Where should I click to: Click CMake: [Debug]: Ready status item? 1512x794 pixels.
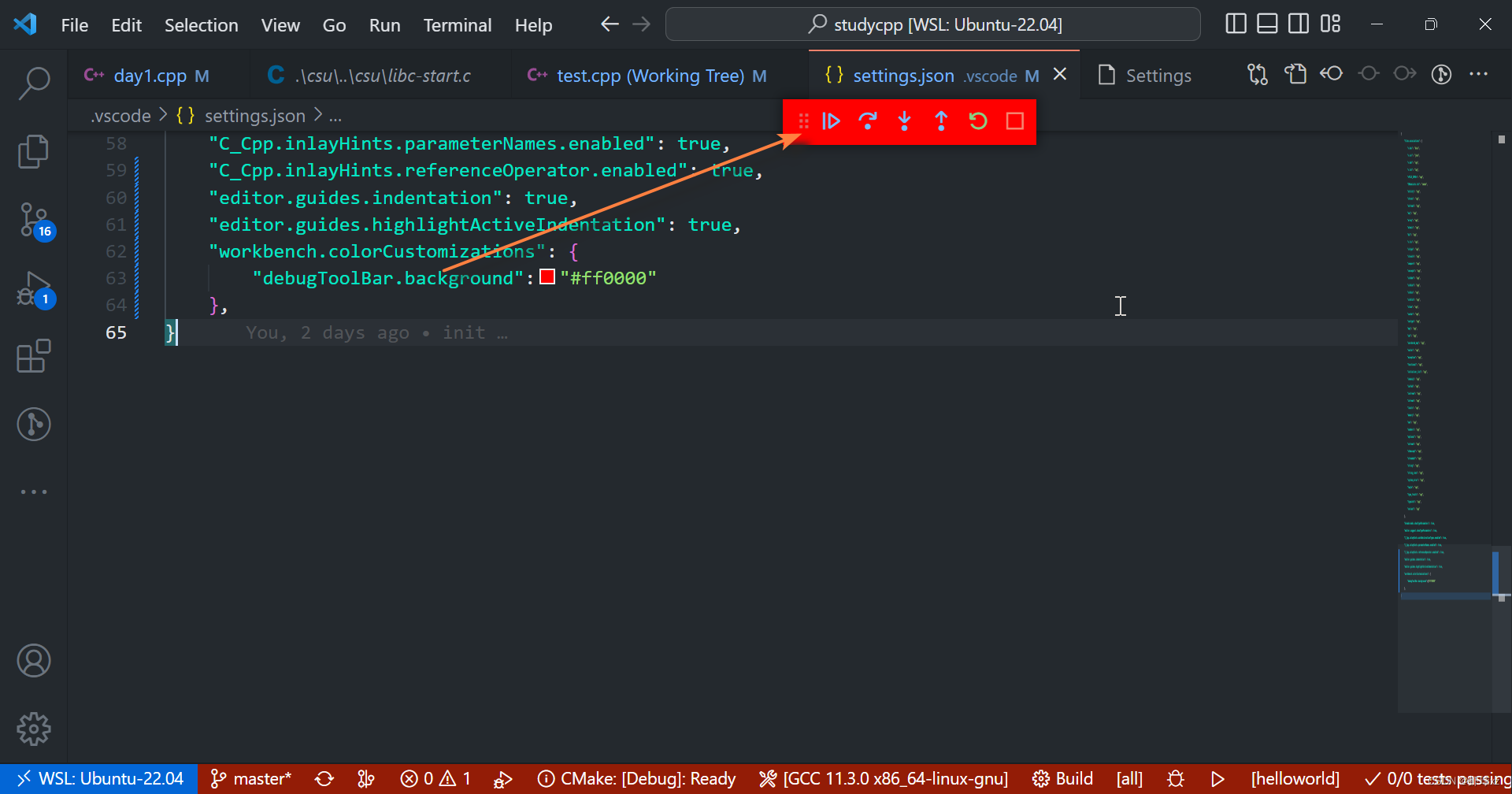coord(636,779)
